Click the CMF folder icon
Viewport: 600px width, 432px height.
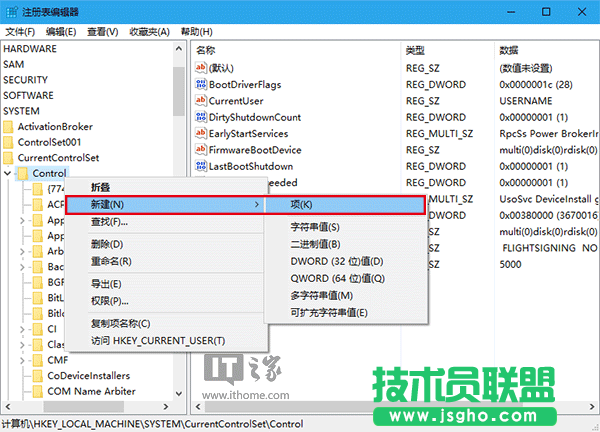[x=38, y=360]
